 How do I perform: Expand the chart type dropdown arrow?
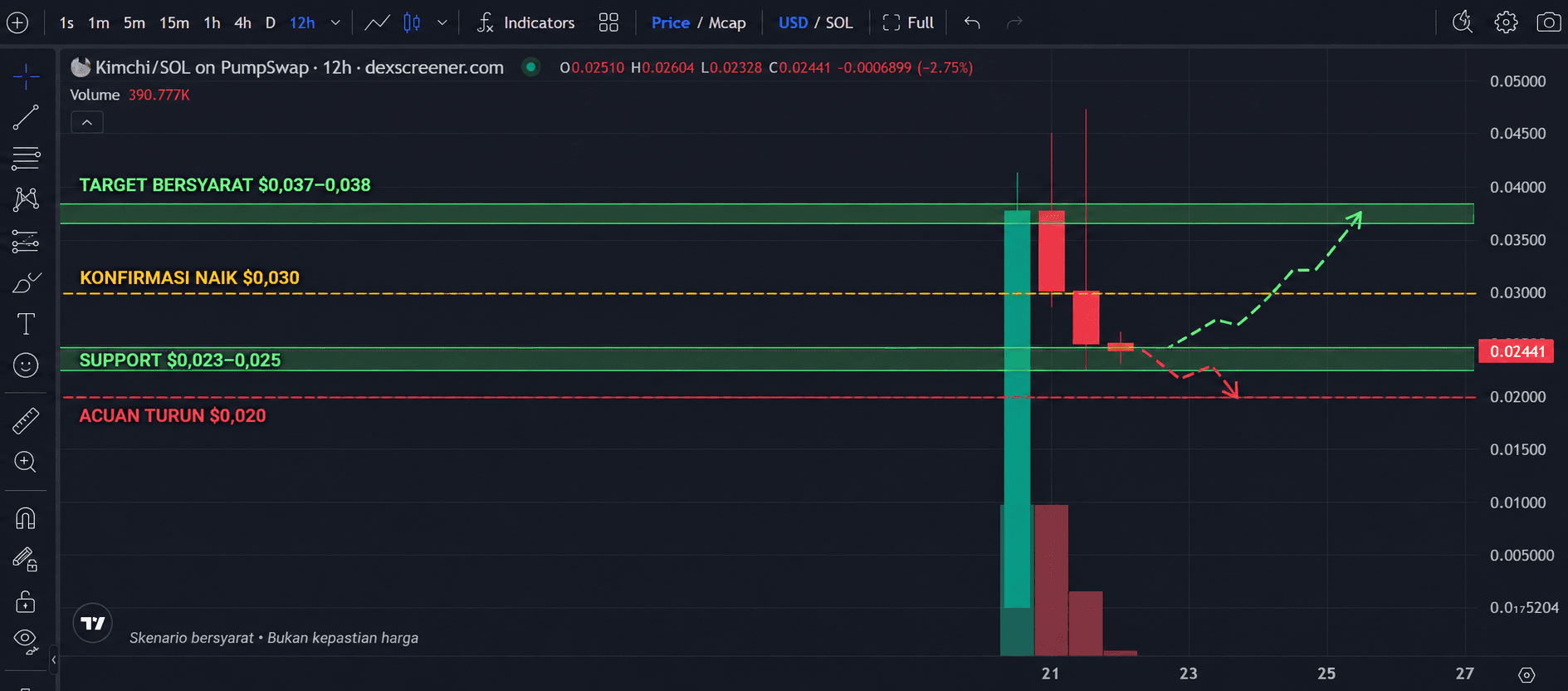click(x=442, y=22)
